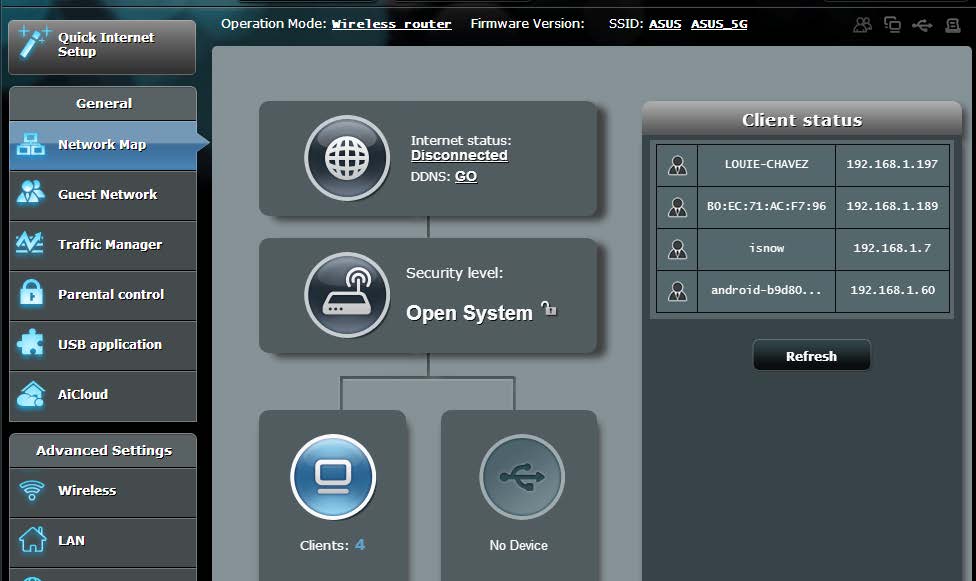
Task: Click the Wireless wifi icon
Action: pos(31,491)
